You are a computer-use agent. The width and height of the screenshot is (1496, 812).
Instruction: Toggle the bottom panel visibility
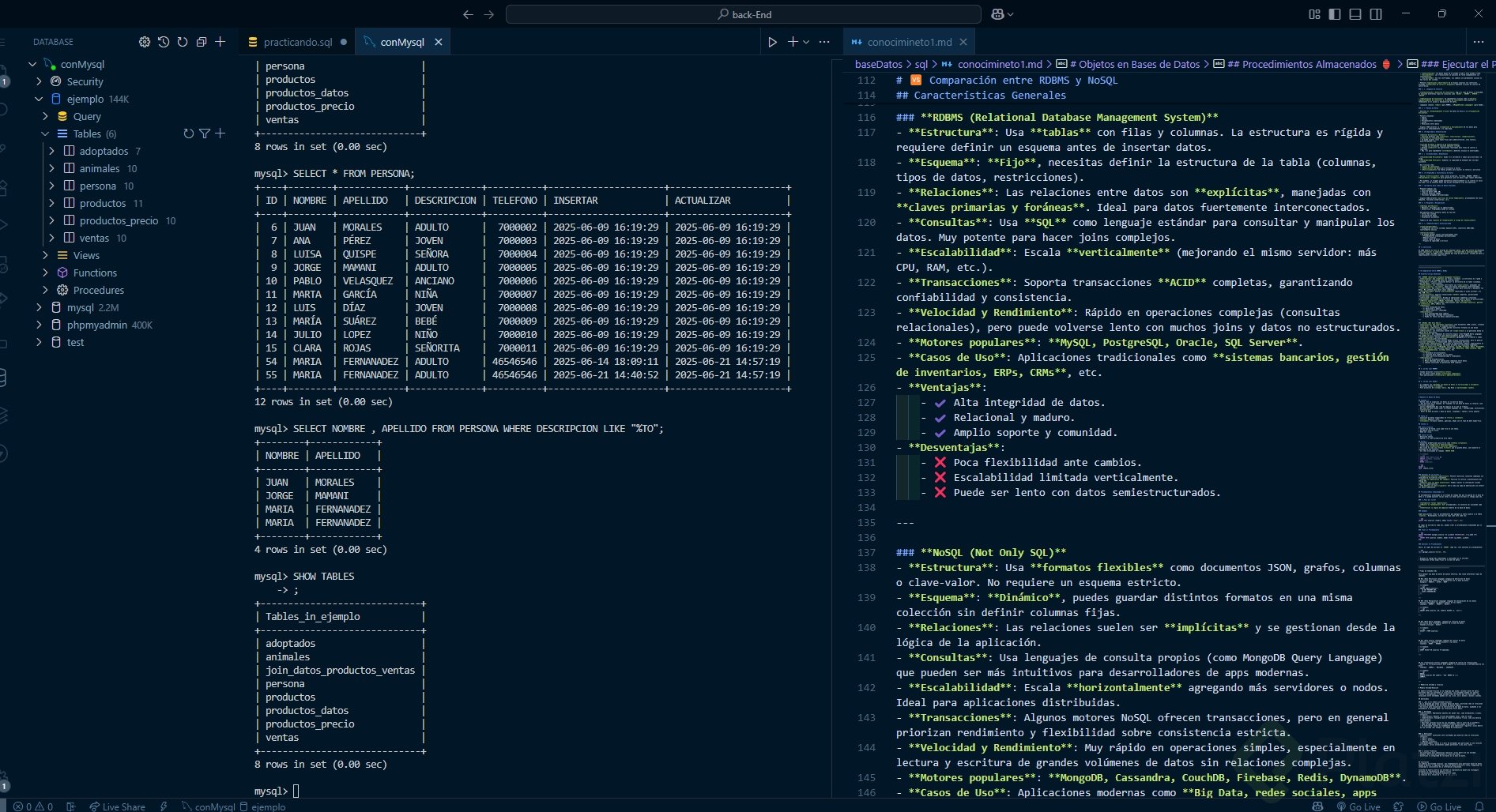tap(1355, 14)
